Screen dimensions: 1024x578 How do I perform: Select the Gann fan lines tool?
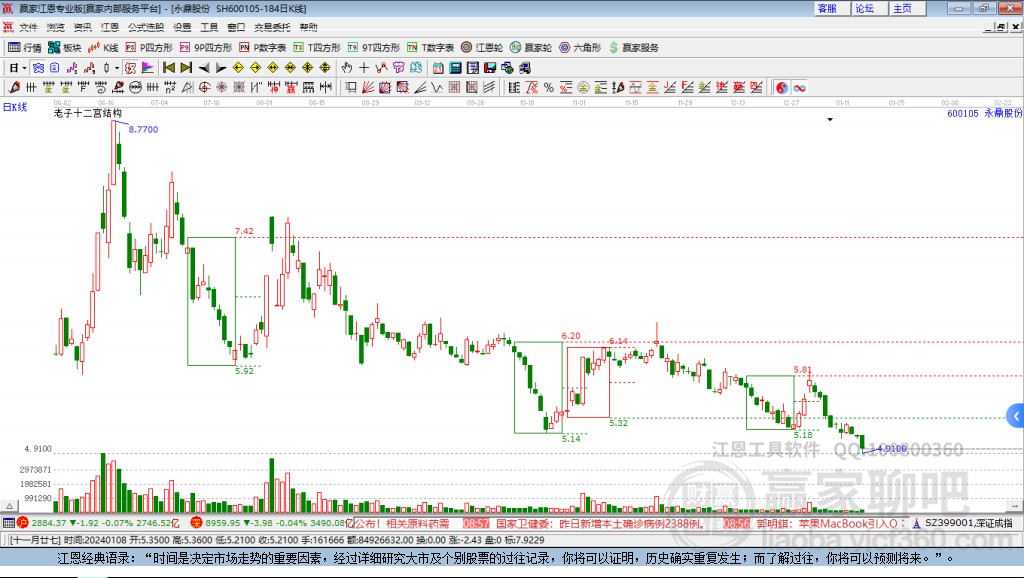pos(367,88)
